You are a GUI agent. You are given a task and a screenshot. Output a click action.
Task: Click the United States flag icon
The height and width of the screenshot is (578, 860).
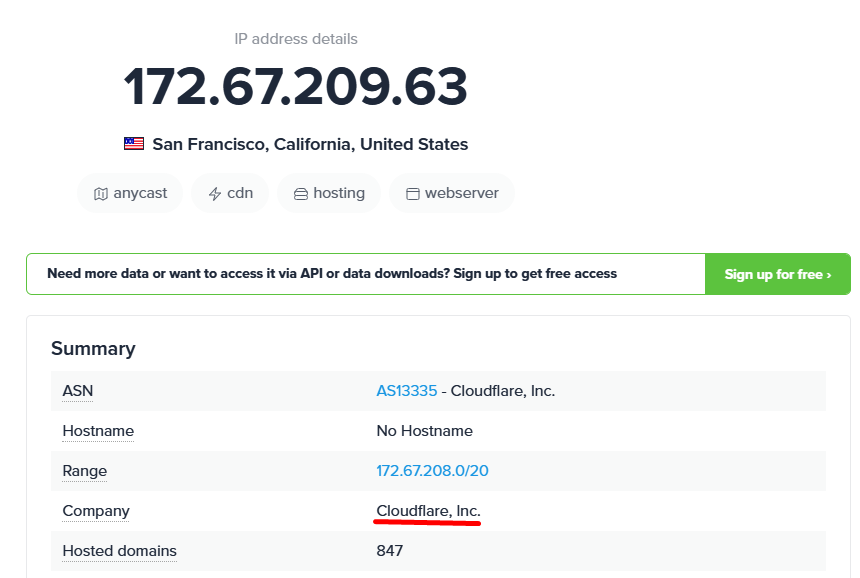coord(134,144)
